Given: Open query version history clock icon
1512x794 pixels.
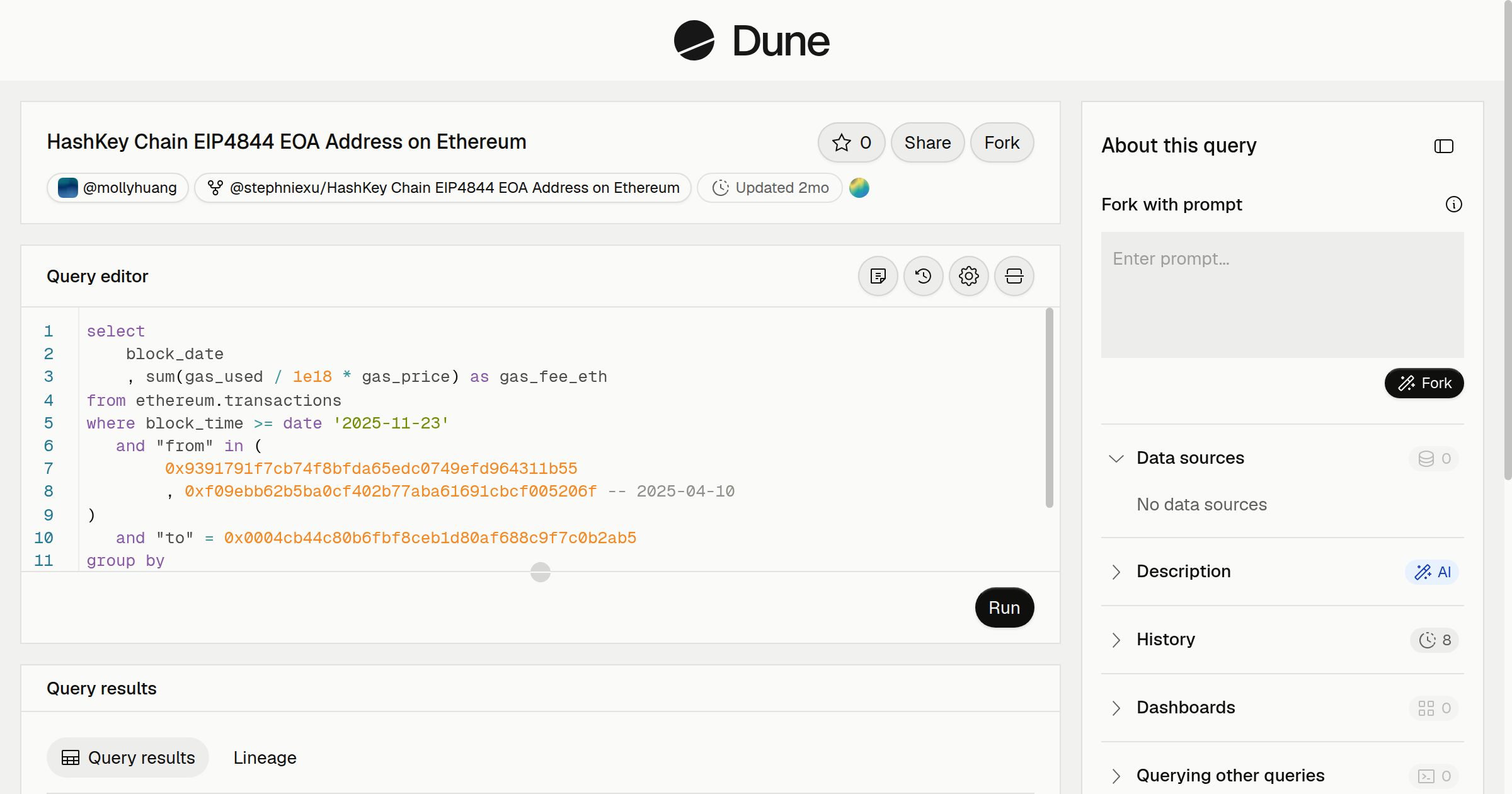Looking at the screenshot, I should tap(923, 276).
